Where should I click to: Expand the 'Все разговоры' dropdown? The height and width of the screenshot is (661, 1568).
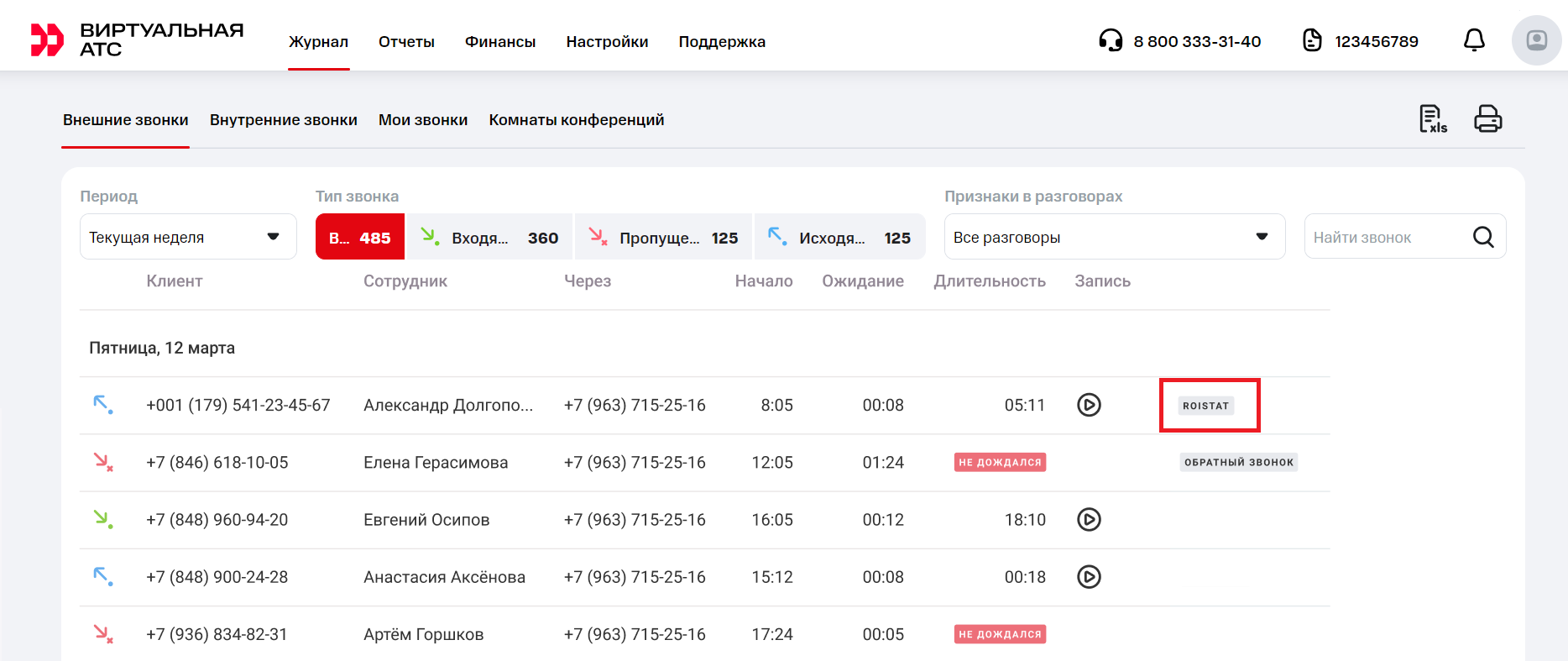[x=1114, y=238]
